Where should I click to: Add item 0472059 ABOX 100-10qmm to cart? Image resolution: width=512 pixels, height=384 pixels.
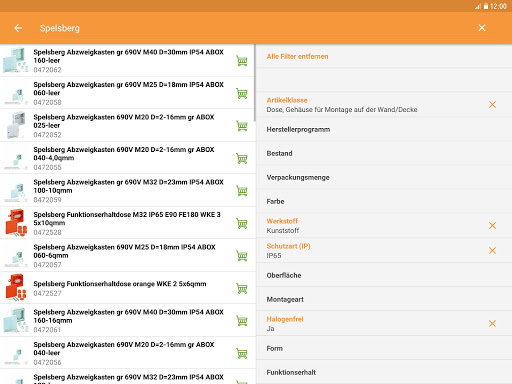(242, 191)
